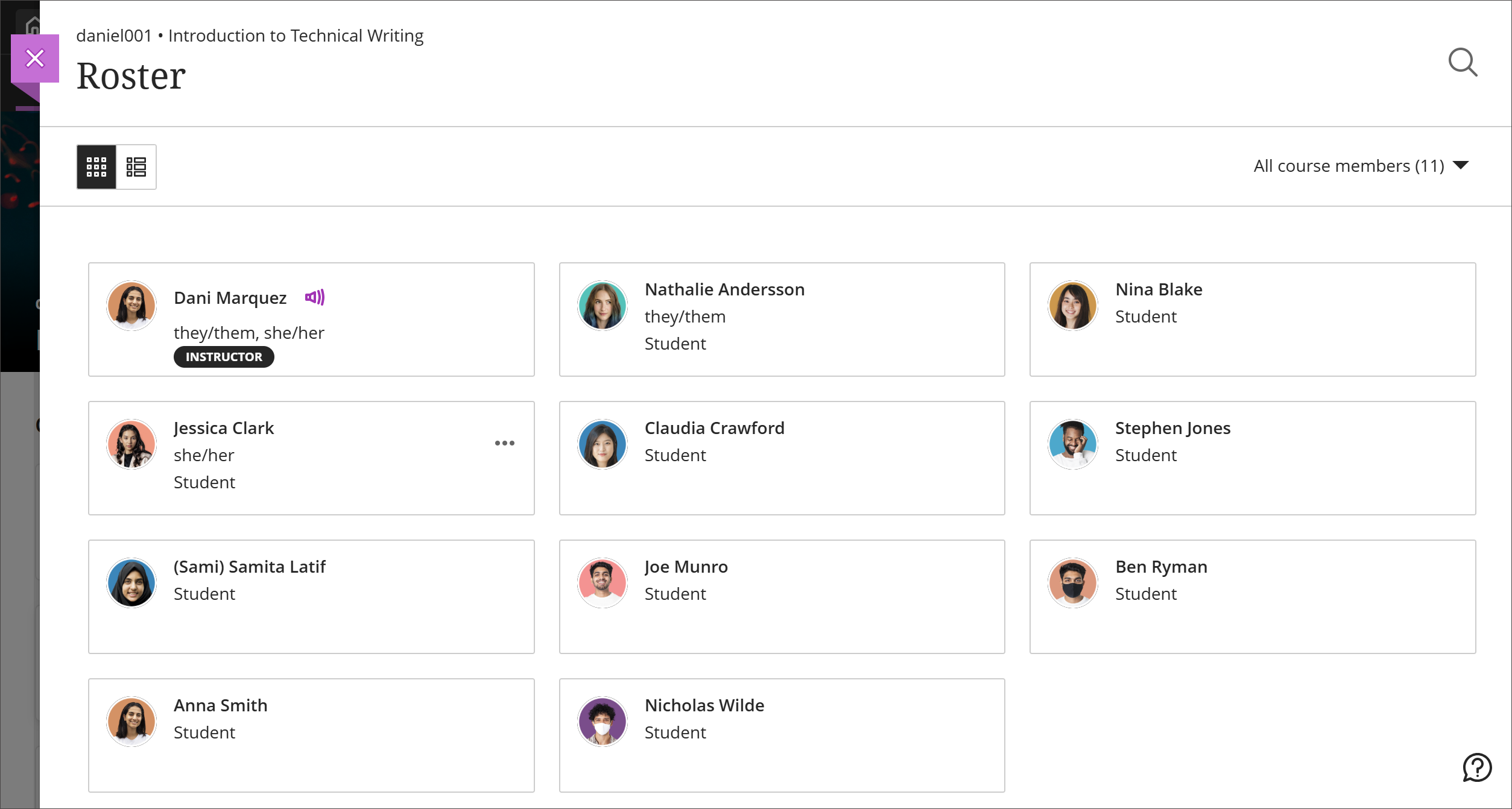Collapse the roster panel with the purple X
This screenshot has width=1512, height=809.
(35, 58)
